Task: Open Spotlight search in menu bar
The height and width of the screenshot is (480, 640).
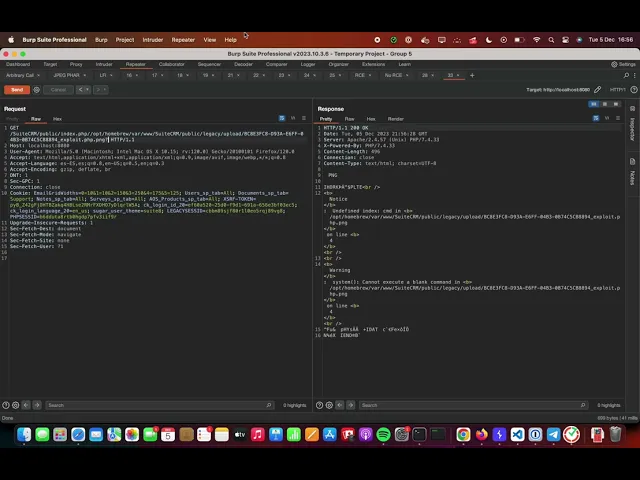Action: click(x=551, y=40)
